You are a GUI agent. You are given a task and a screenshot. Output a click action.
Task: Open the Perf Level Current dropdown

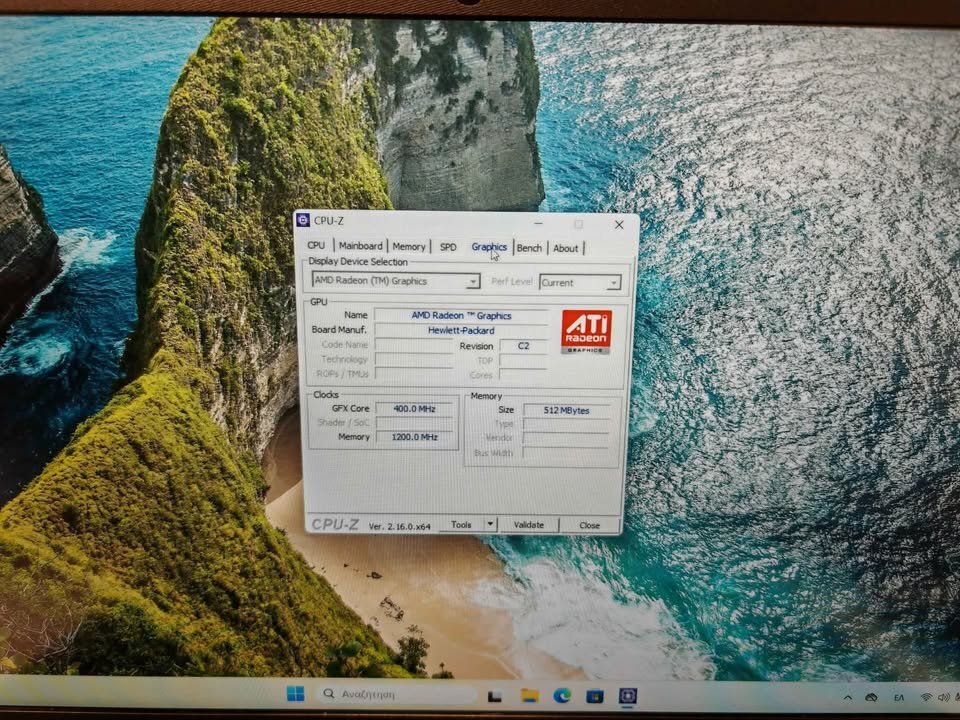click(580, 282)
